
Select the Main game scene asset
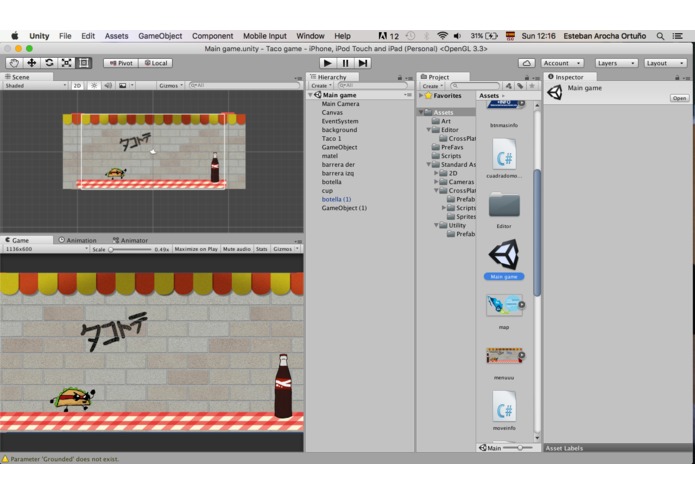[504, 259]
